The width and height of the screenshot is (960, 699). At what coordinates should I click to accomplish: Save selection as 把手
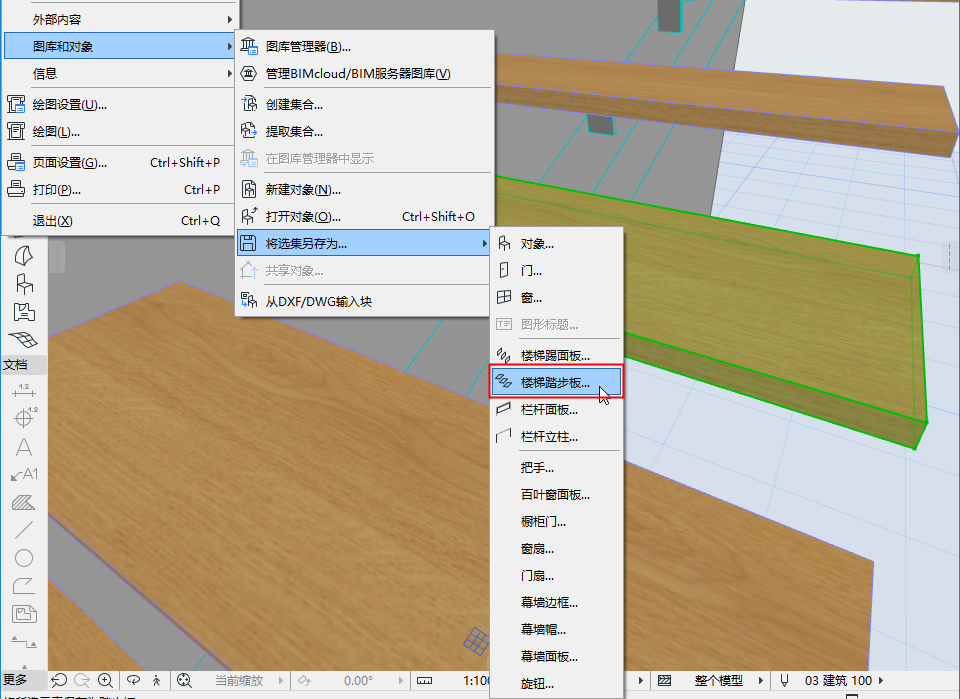[x=557, y=468]
